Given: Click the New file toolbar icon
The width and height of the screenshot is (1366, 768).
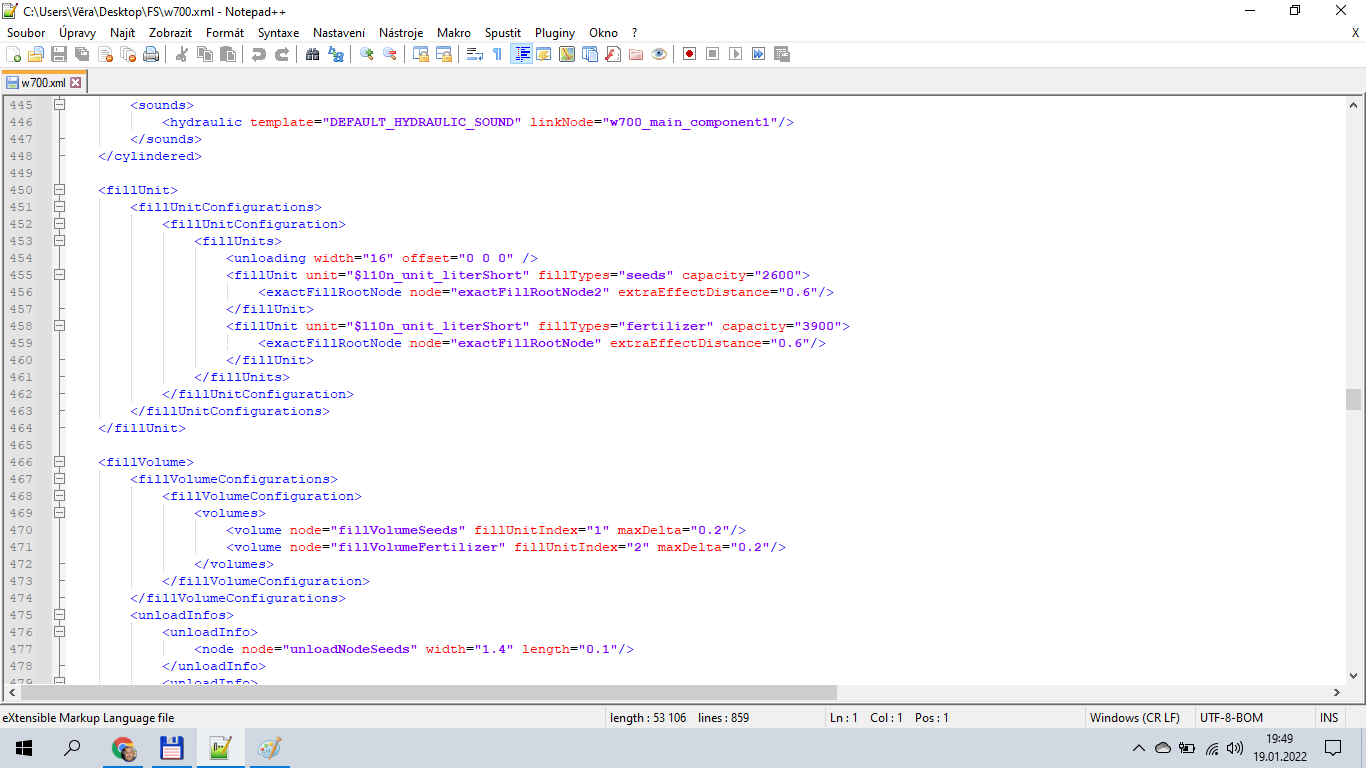Looking at the screenshot, I should tap(14, 54).
